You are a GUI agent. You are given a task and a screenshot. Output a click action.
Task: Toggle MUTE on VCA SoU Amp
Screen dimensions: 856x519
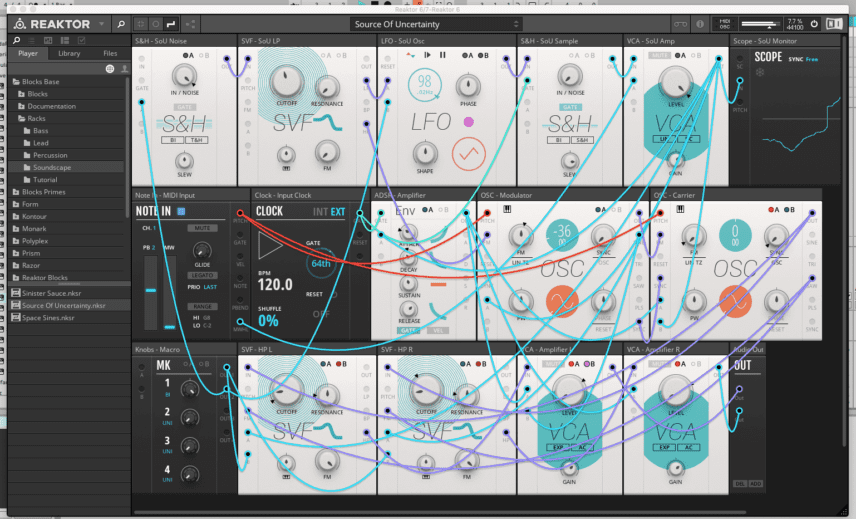659,56
